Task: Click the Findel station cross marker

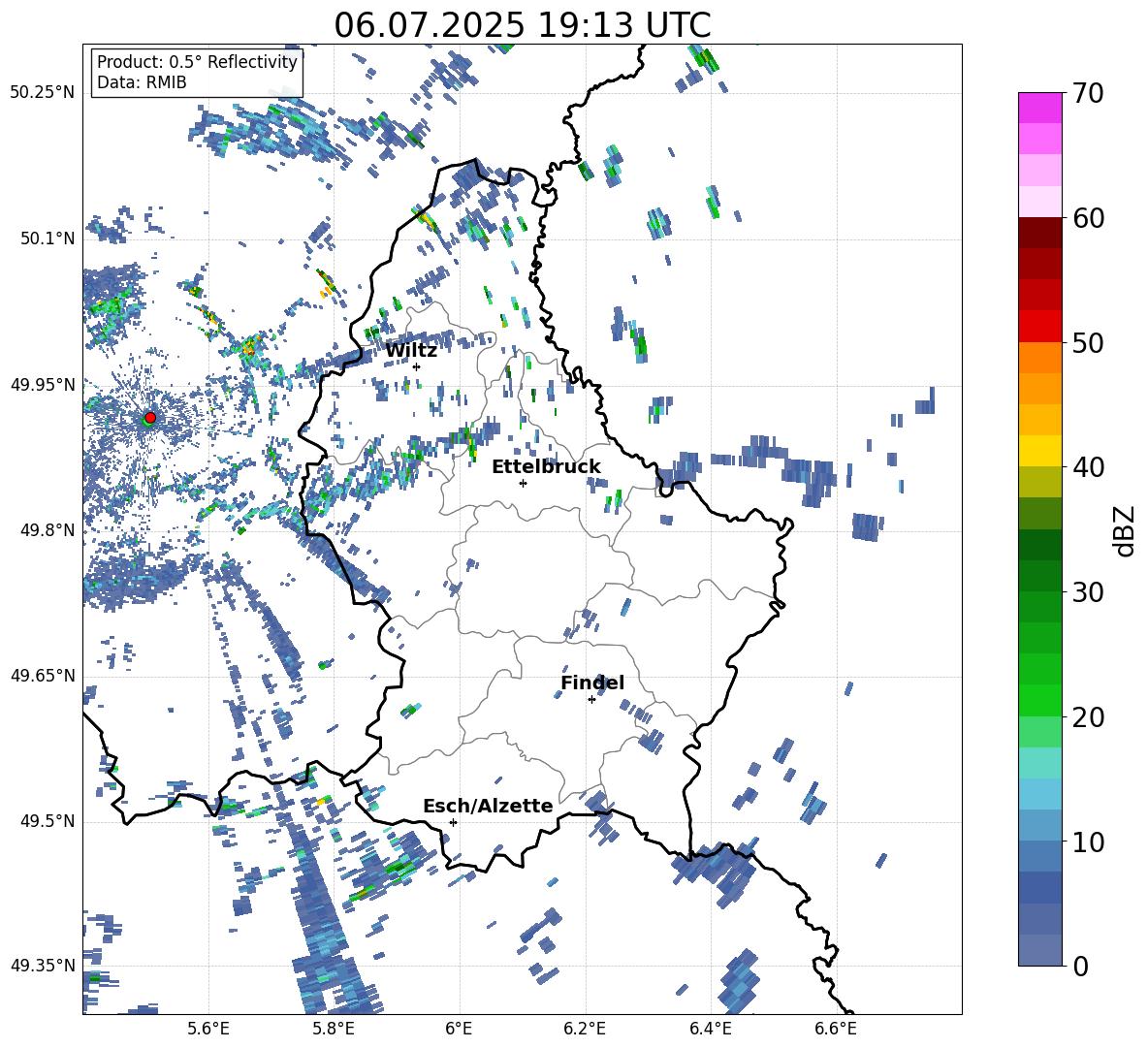Action: (591, 700)
